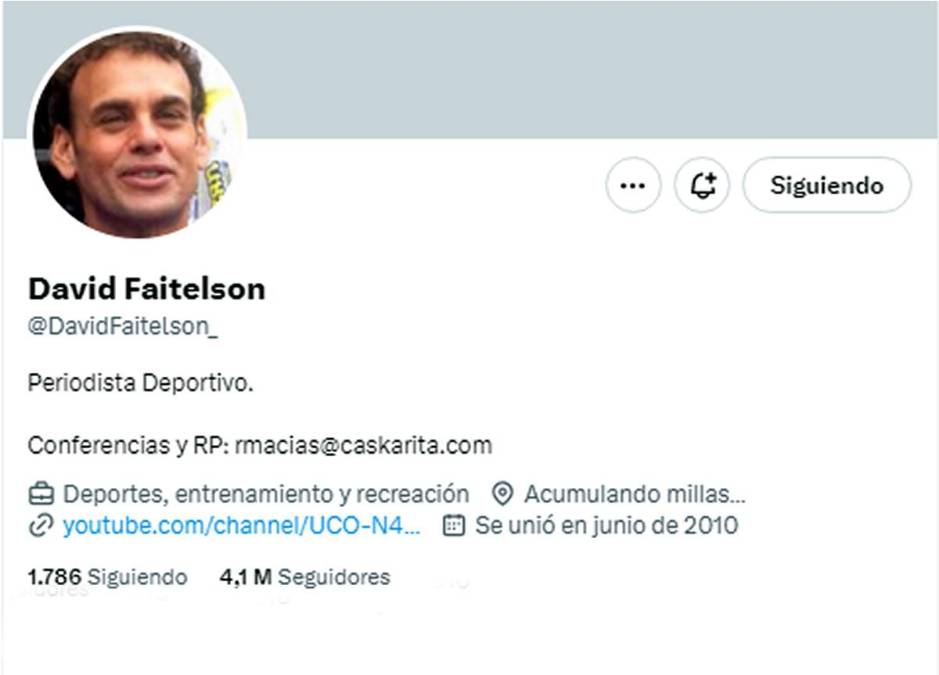Select the David Faitelson display name

(x=147, y=289)
